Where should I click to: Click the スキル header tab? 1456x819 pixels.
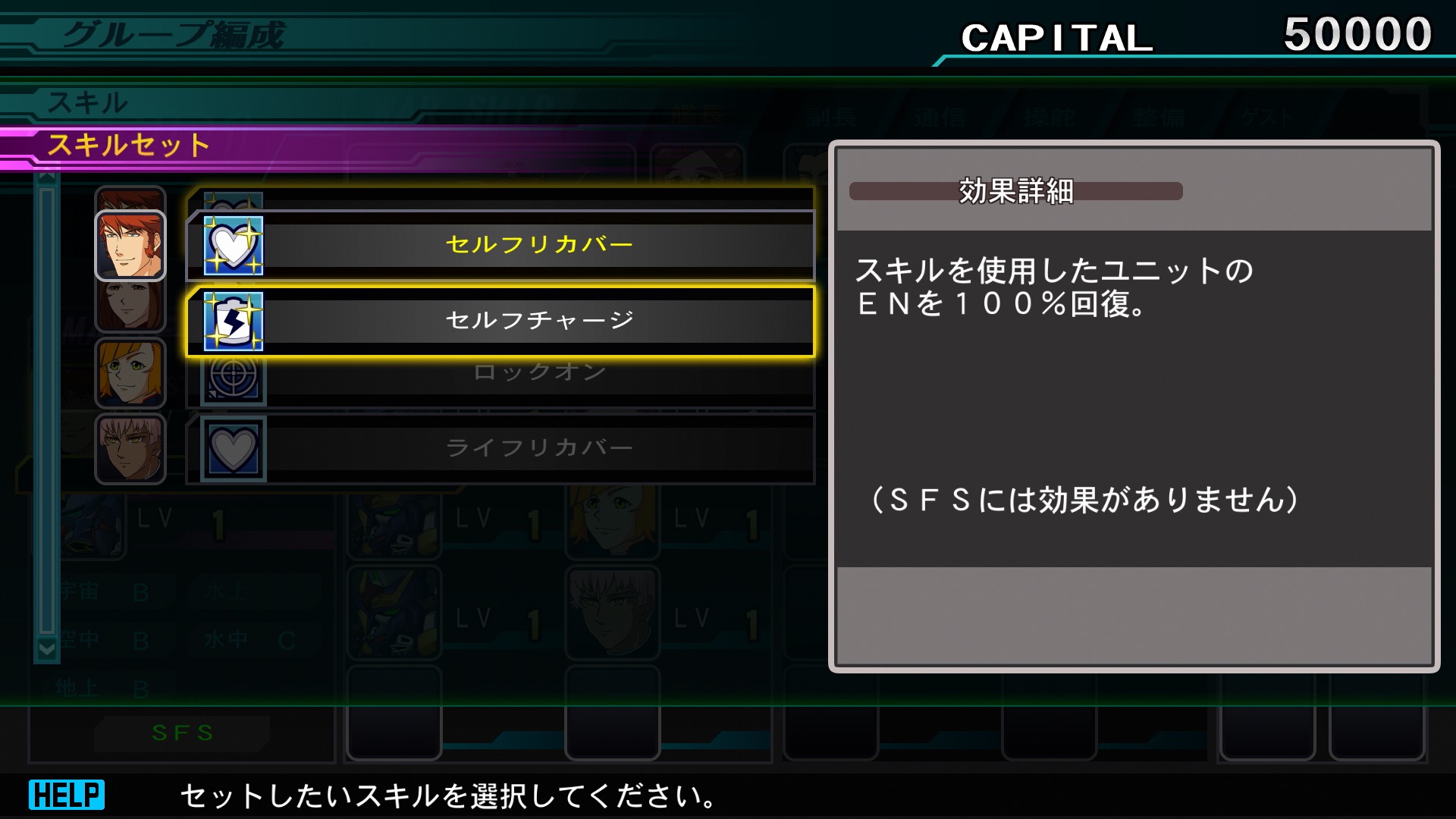point(88,103)
